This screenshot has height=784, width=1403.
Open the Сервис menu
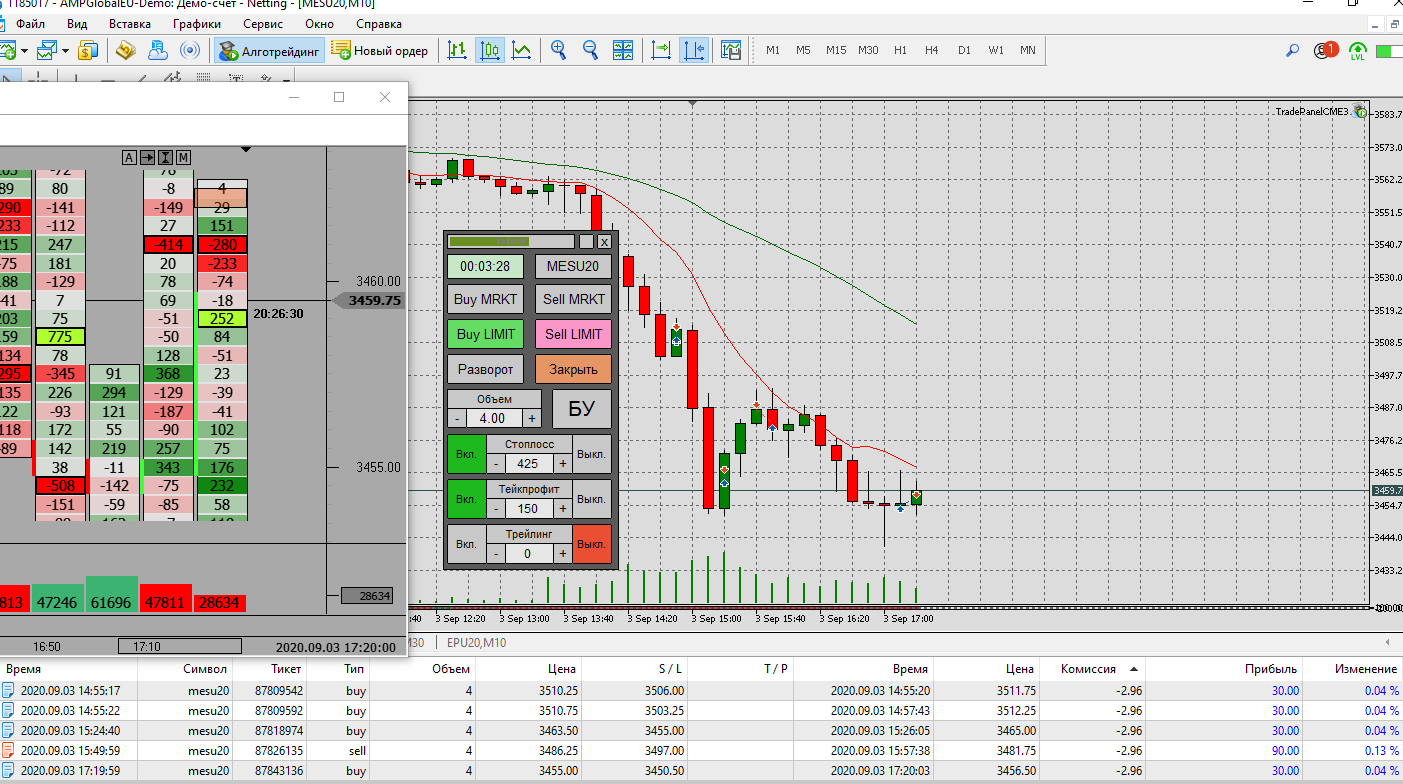[263, 23]
